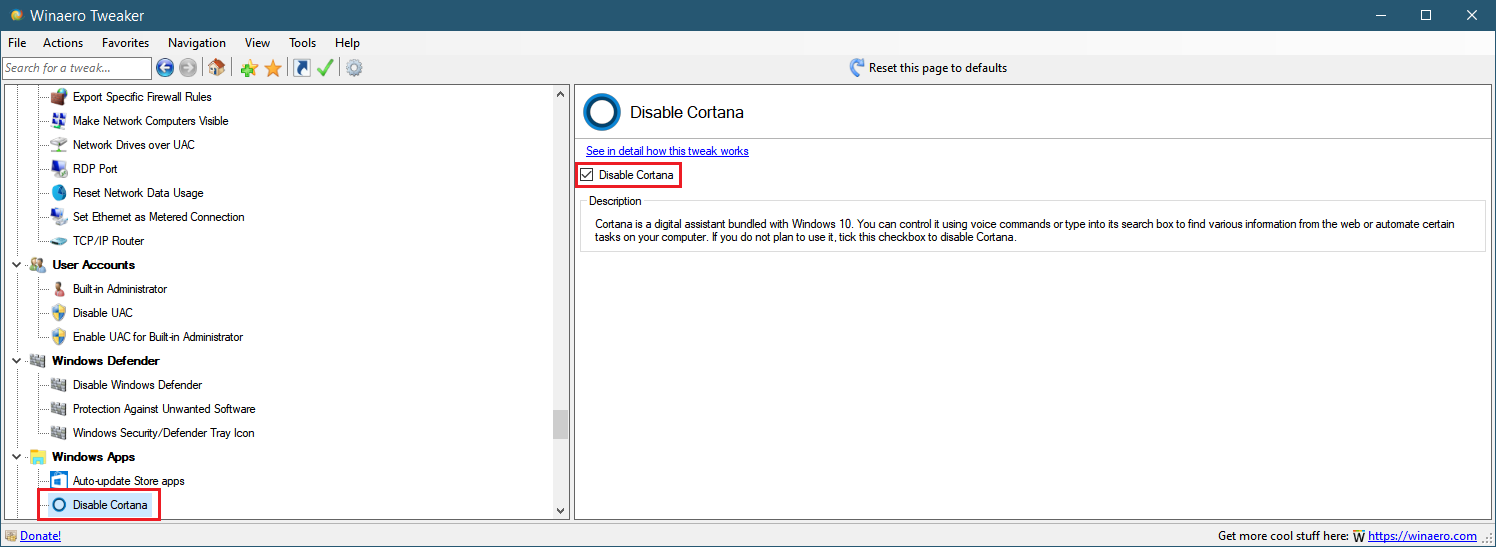
Task: Open the Actions menu
Action: pyautogui.click(x=63, y=43)
